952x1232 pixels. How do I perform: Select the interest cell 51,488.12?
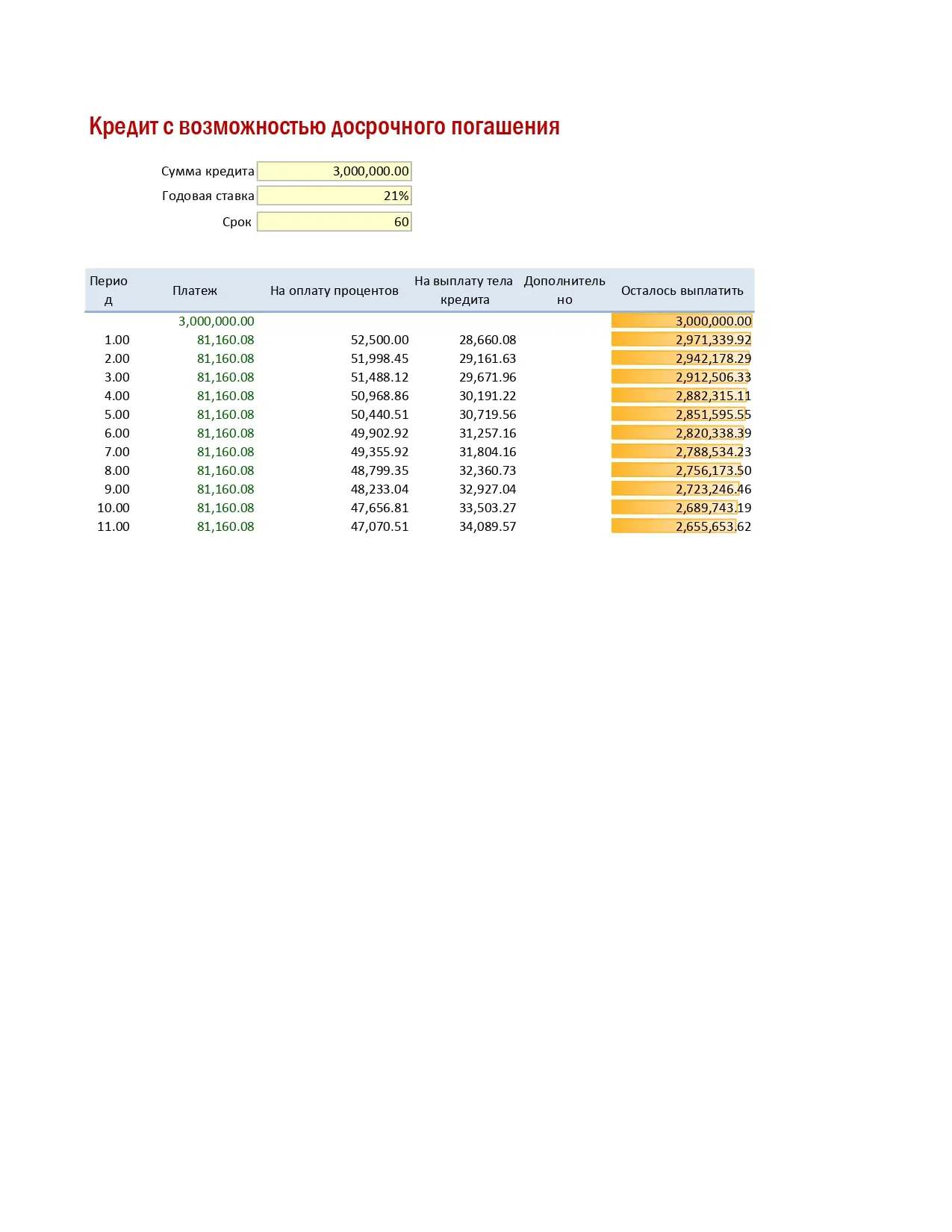click(x=380, y=377)
